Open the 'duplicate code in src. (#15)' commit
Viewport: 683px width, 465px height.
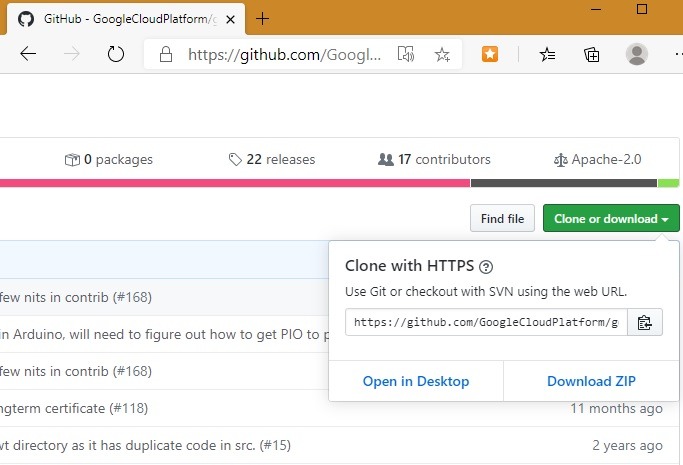coord(145,445)
